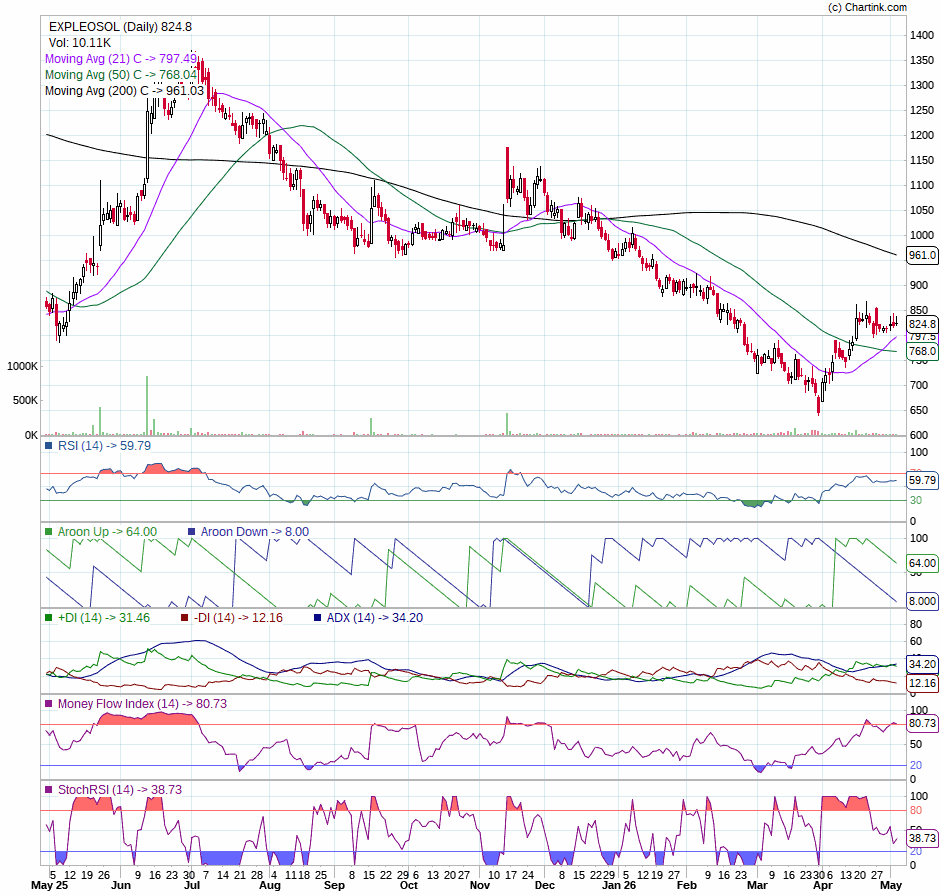
Task: Click the EXPLEOSOL (Daily) 824.8 title
Action: click(120, 26)
